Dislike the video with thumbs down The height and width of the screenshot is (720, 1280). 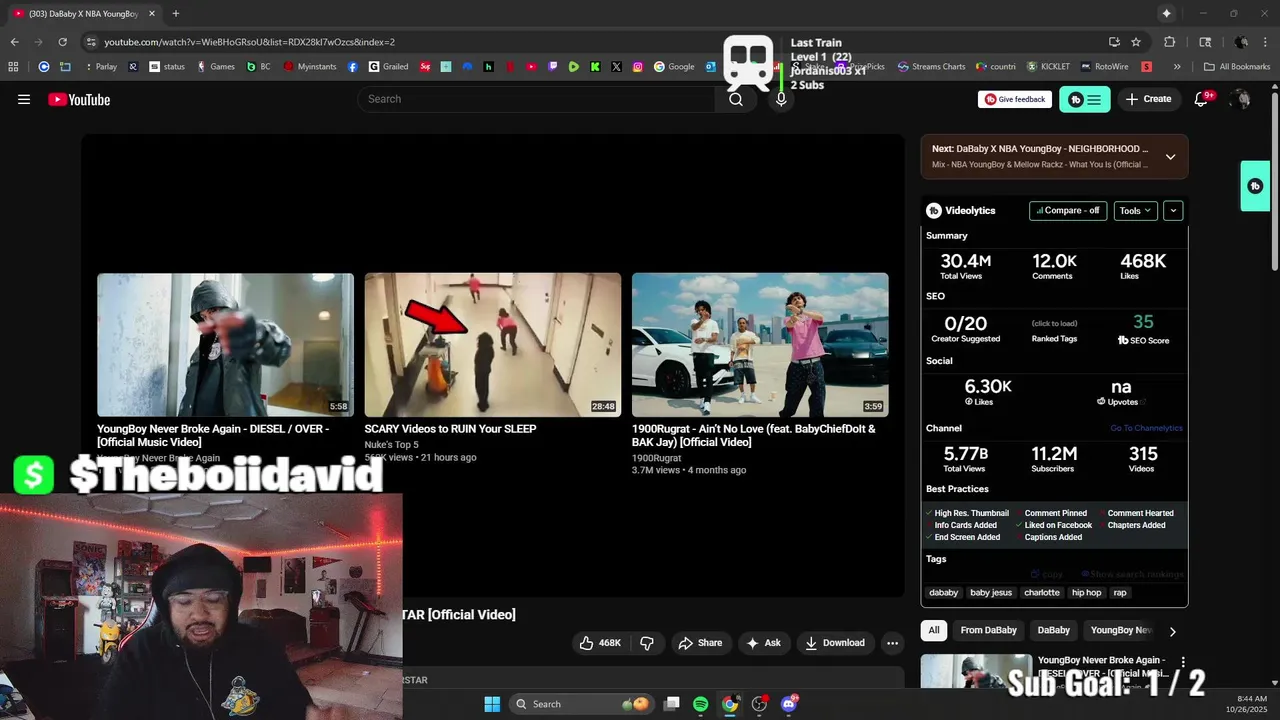[x=647, y=643]
